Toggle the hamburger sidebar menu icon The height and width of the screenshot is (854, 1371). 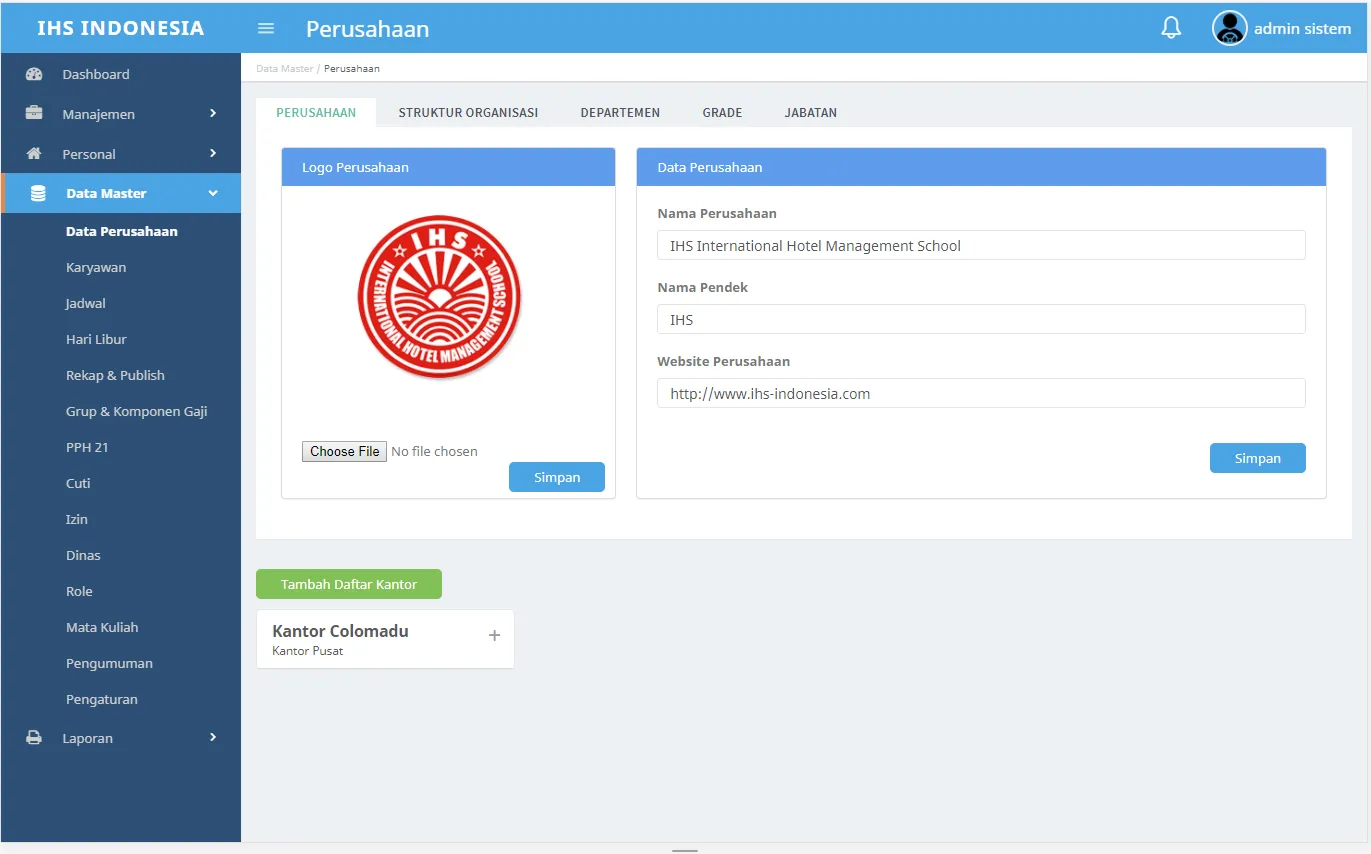tap(266, 28)
